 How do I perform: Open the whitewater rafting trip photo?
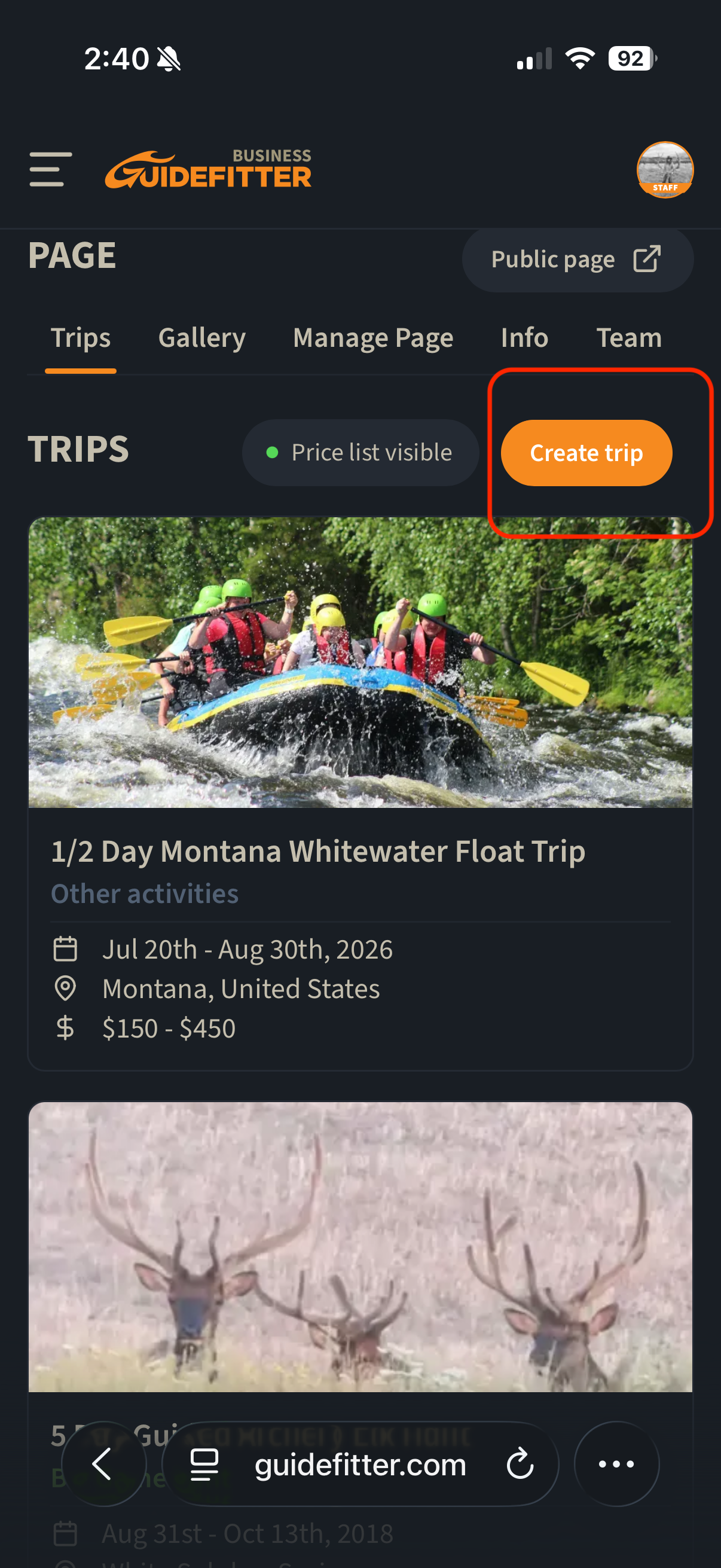click(x=360, y=662)
